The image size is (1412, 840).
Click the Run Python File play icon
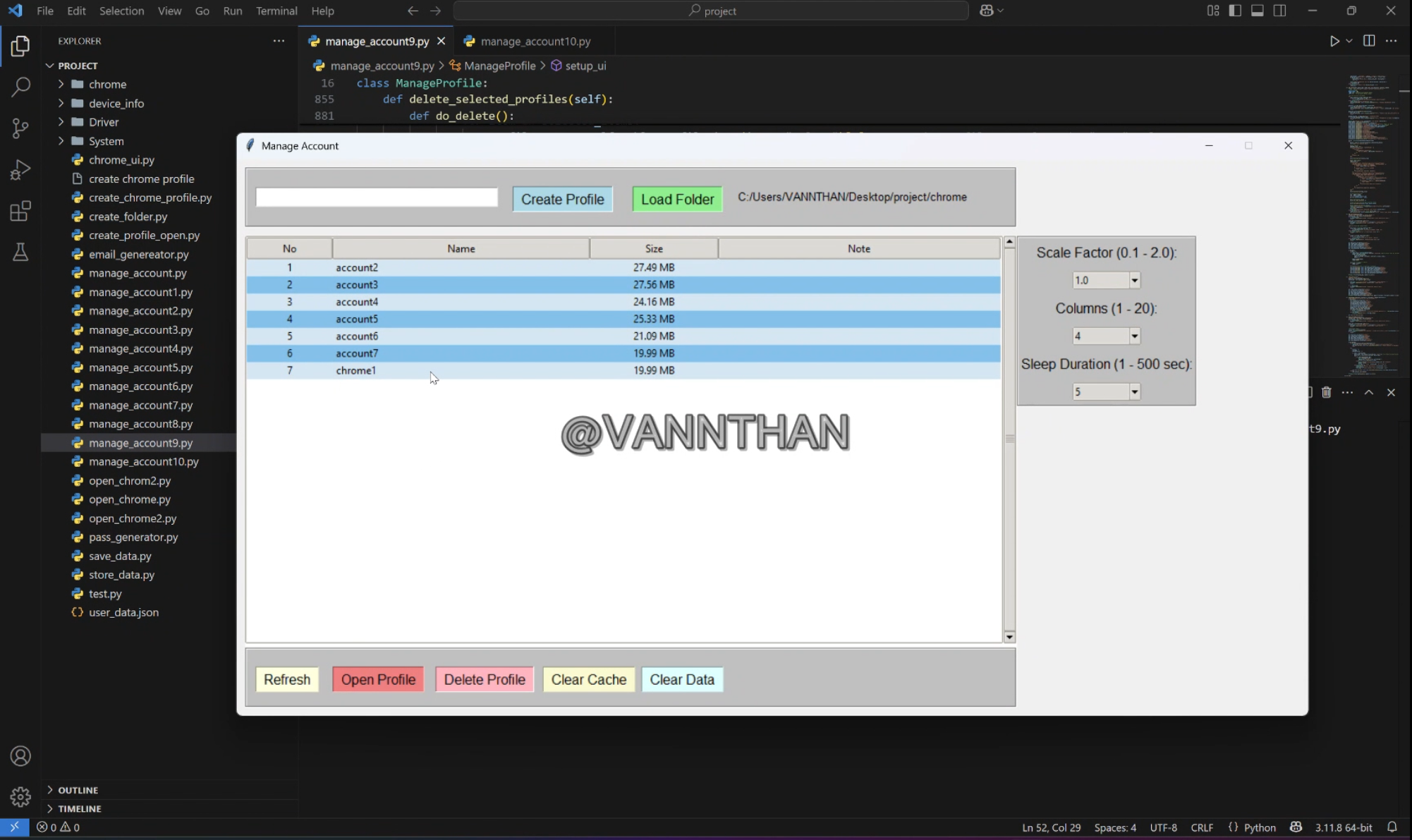pos(1334,41)
